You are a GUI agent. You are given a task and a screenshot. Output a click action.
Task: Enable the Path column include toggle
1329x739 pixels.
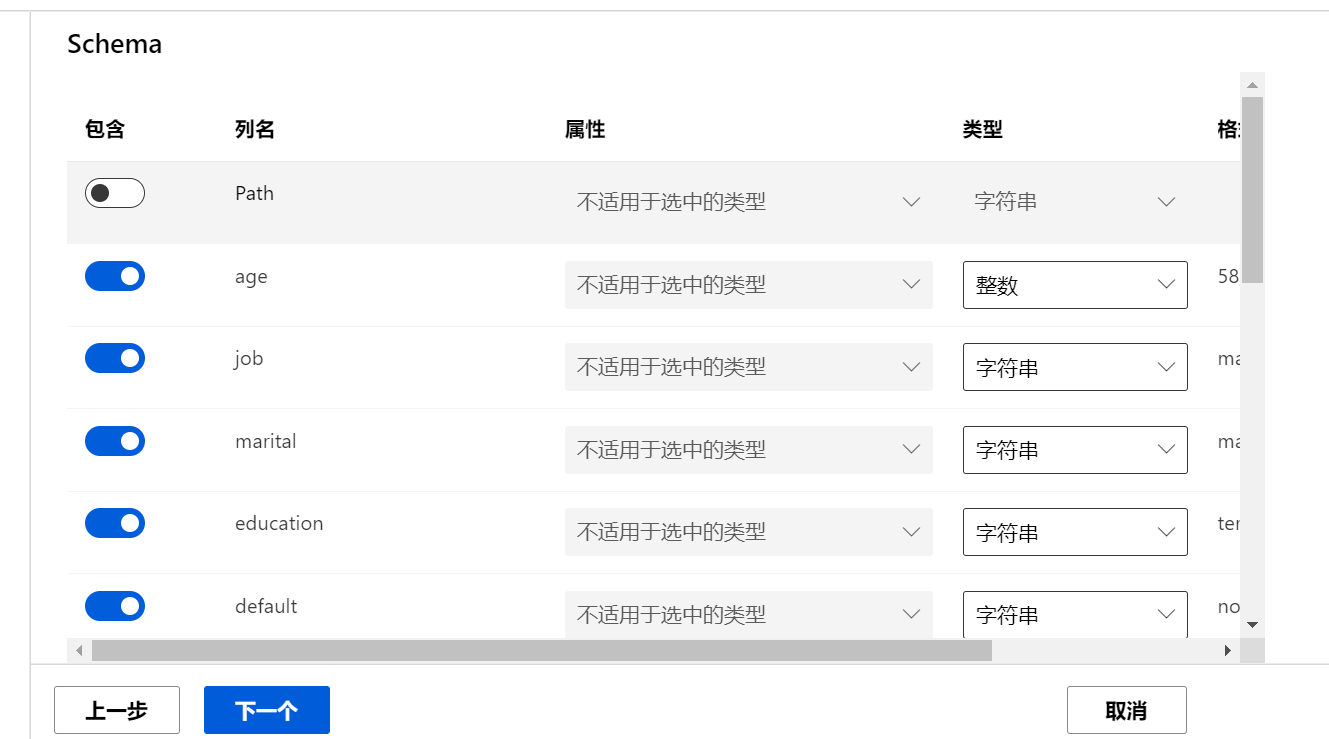click(x=115, y=193)
